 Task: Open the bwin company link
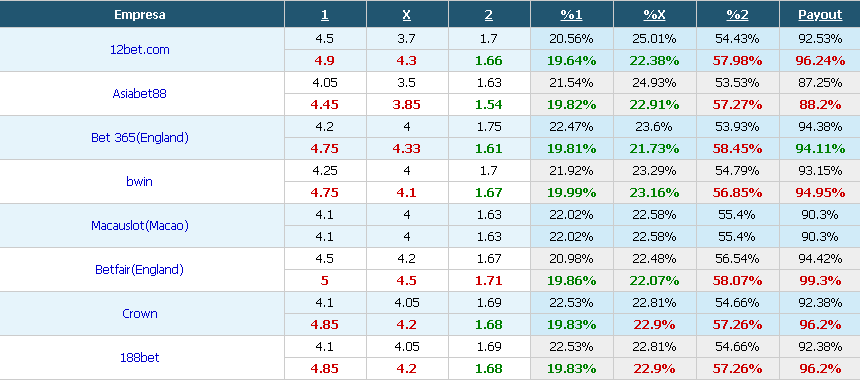139,182
